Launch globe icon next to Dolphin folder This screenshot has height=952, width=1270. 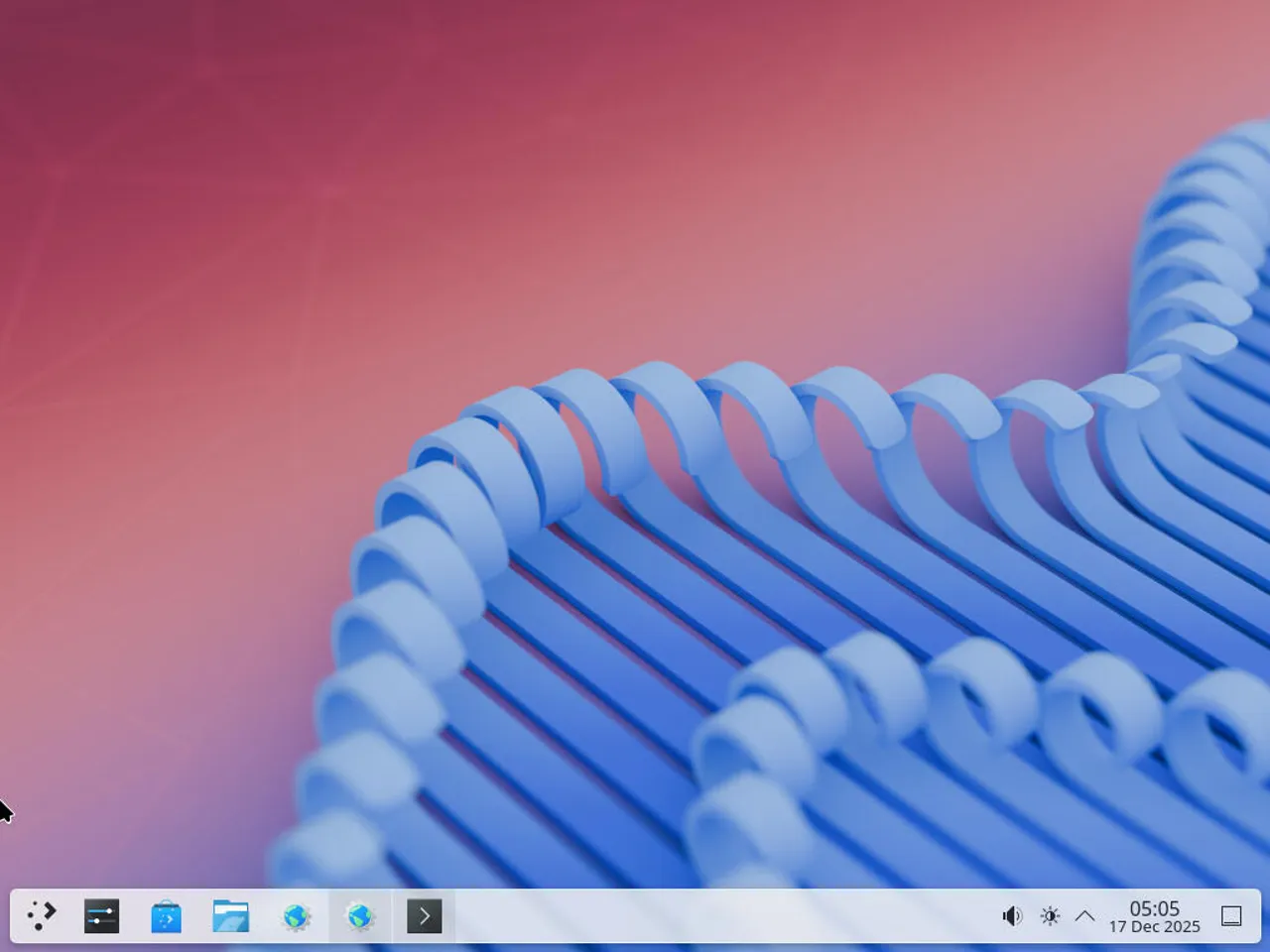[x=296, y=915]
